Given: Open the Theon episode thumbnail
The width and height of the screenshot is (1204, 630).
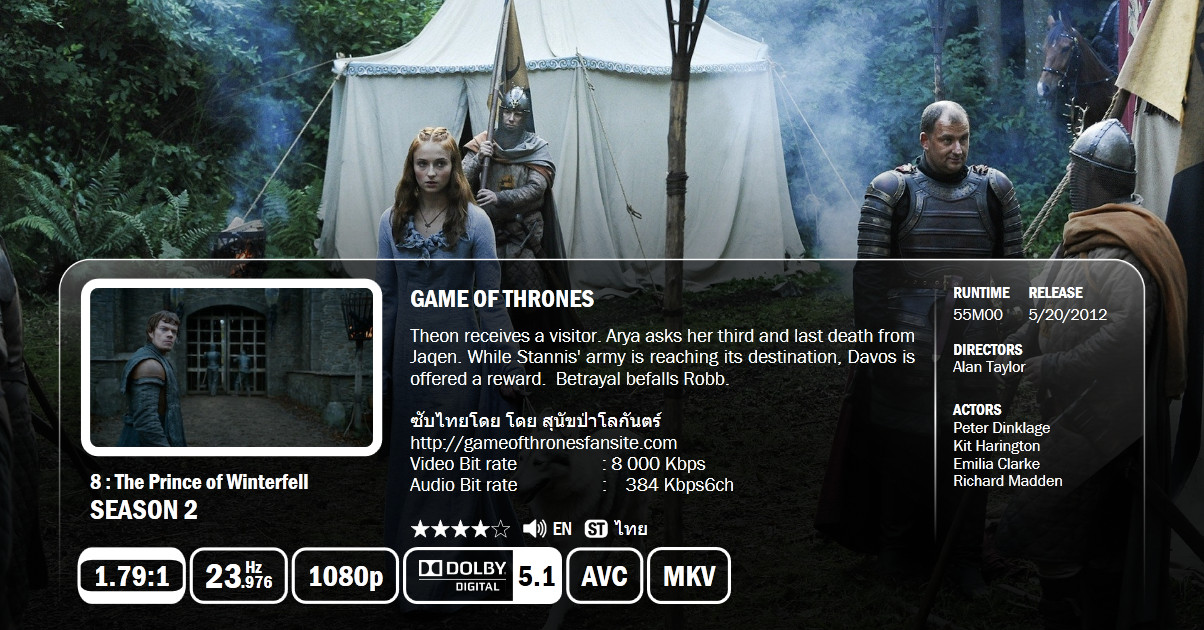Looking at the screenshot, I should 232,368.
